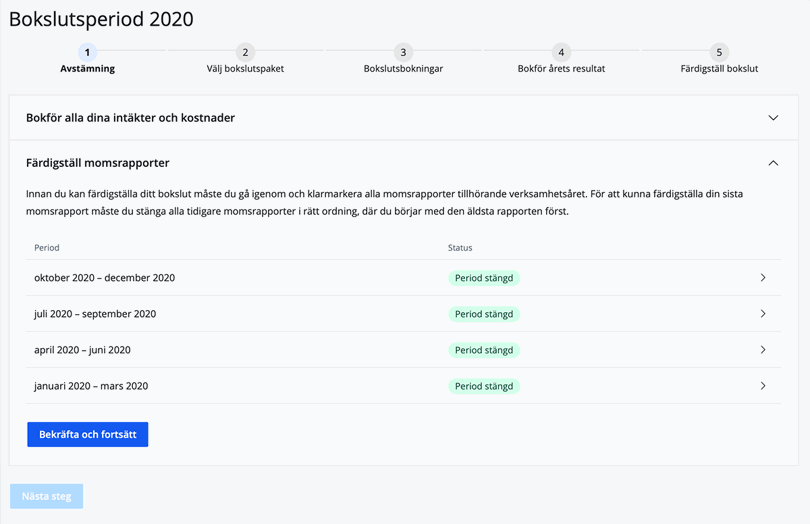Select the 'april 2020 – juni 2020' period text
The width and height of the screenshot is (810, 524).
pyautogui.click(x=82, y=350)
